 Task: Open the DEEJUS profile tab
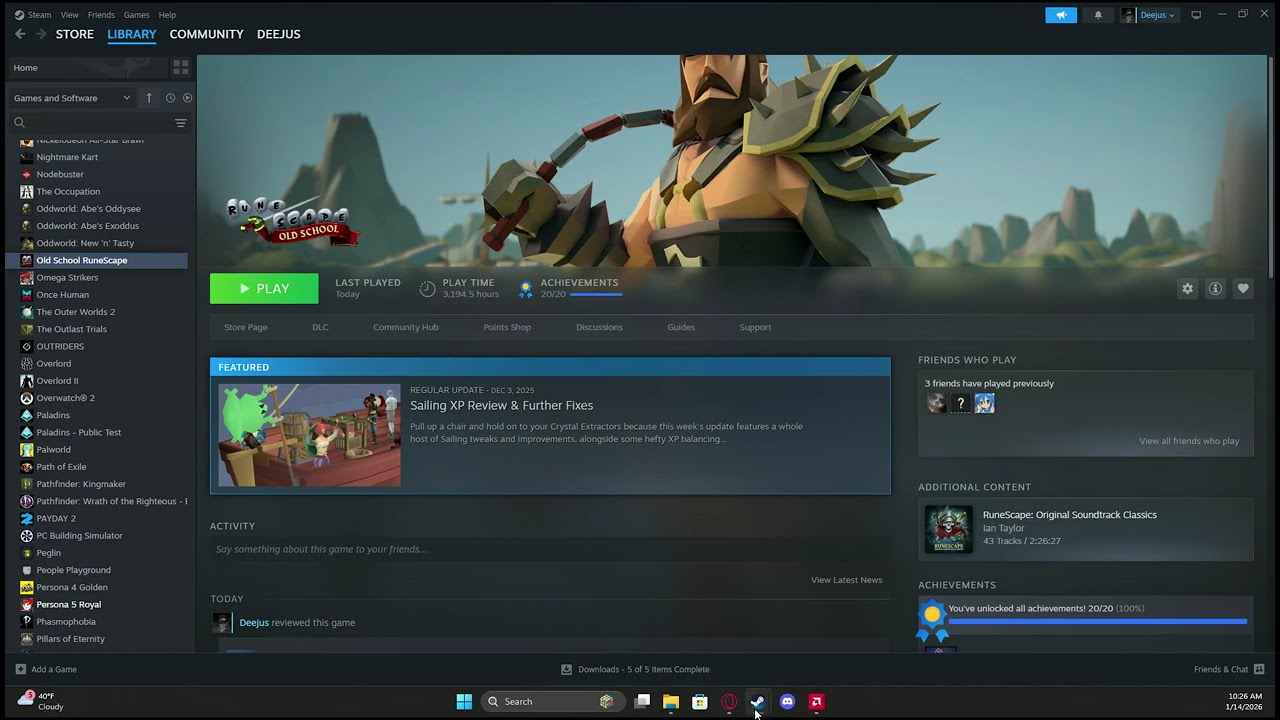278,34
